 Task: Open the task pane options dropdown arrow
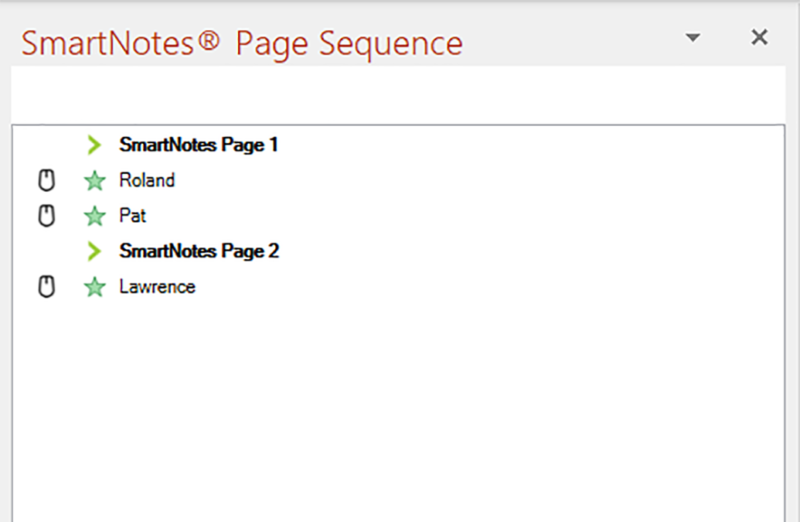point(693,38)
